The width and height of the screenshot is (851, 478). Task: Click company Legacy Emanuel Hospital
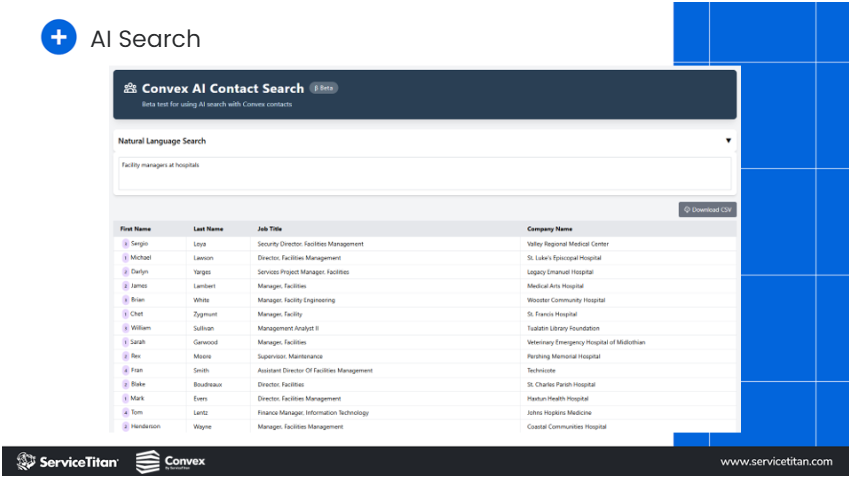(560, 272)
